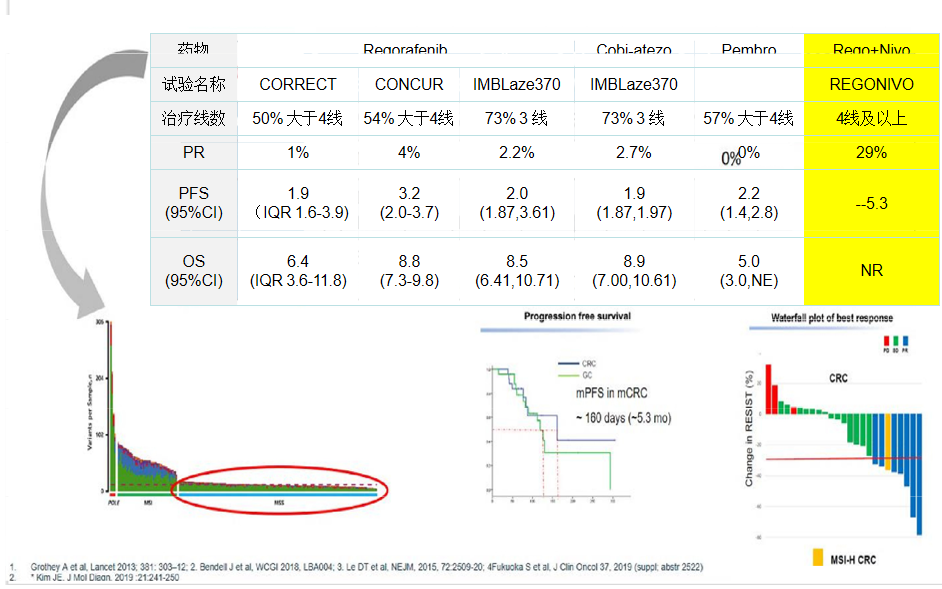This screenshot has width=942, height=589.
Task: Click '73% 3线' in the Cobi-atezo column
Action: (634, 118)
